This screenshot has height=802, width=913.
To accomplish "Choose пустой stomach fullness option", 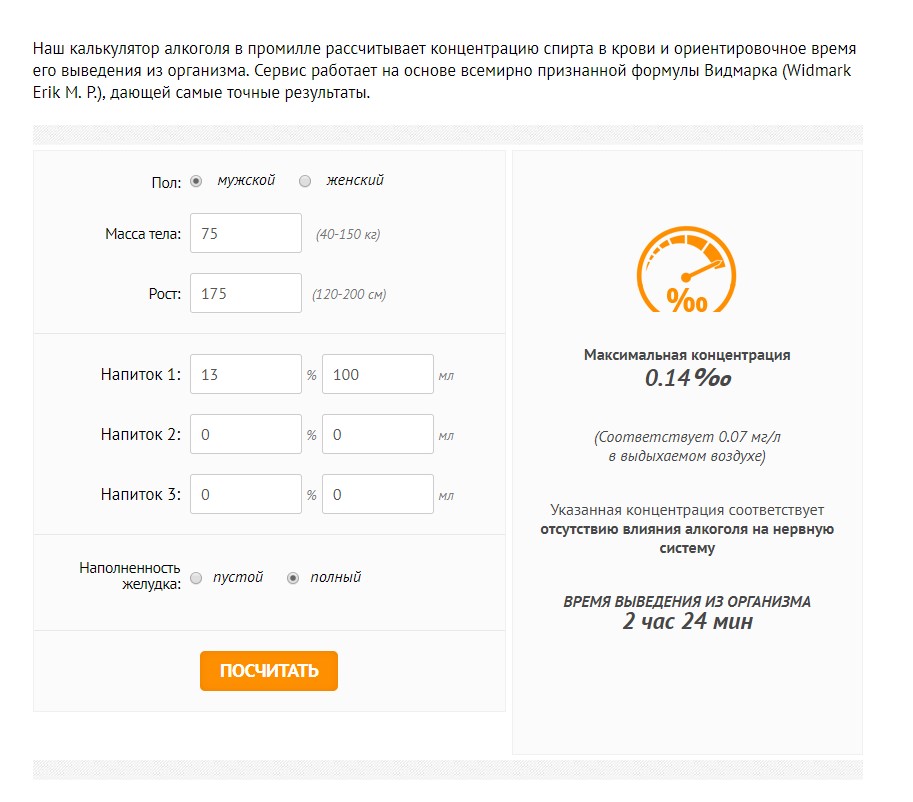I will (x=196, y=578).
